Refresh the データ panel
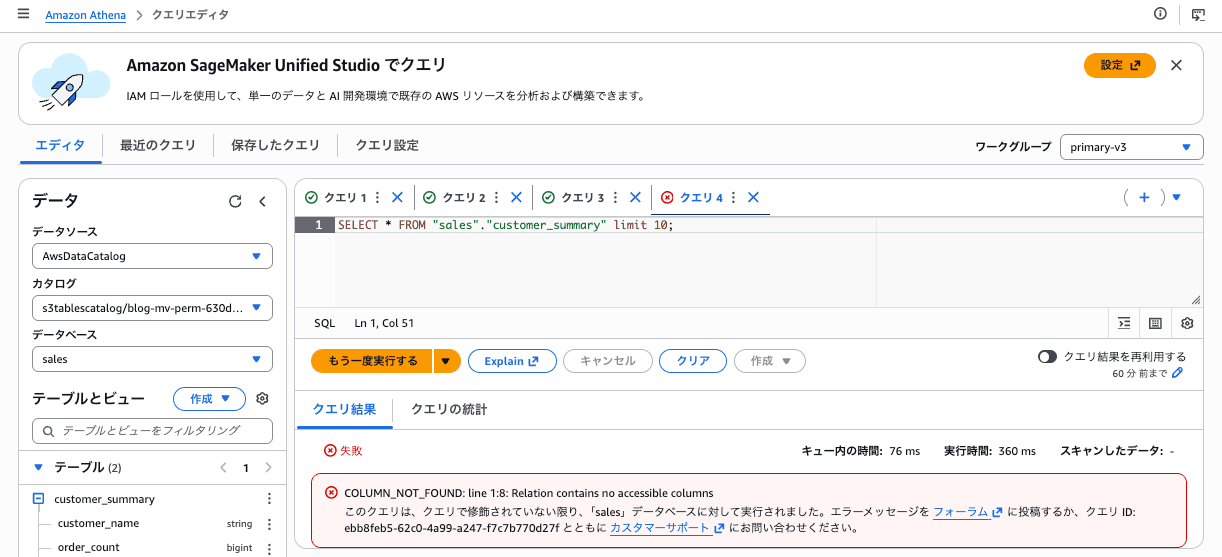 (235, 201)
